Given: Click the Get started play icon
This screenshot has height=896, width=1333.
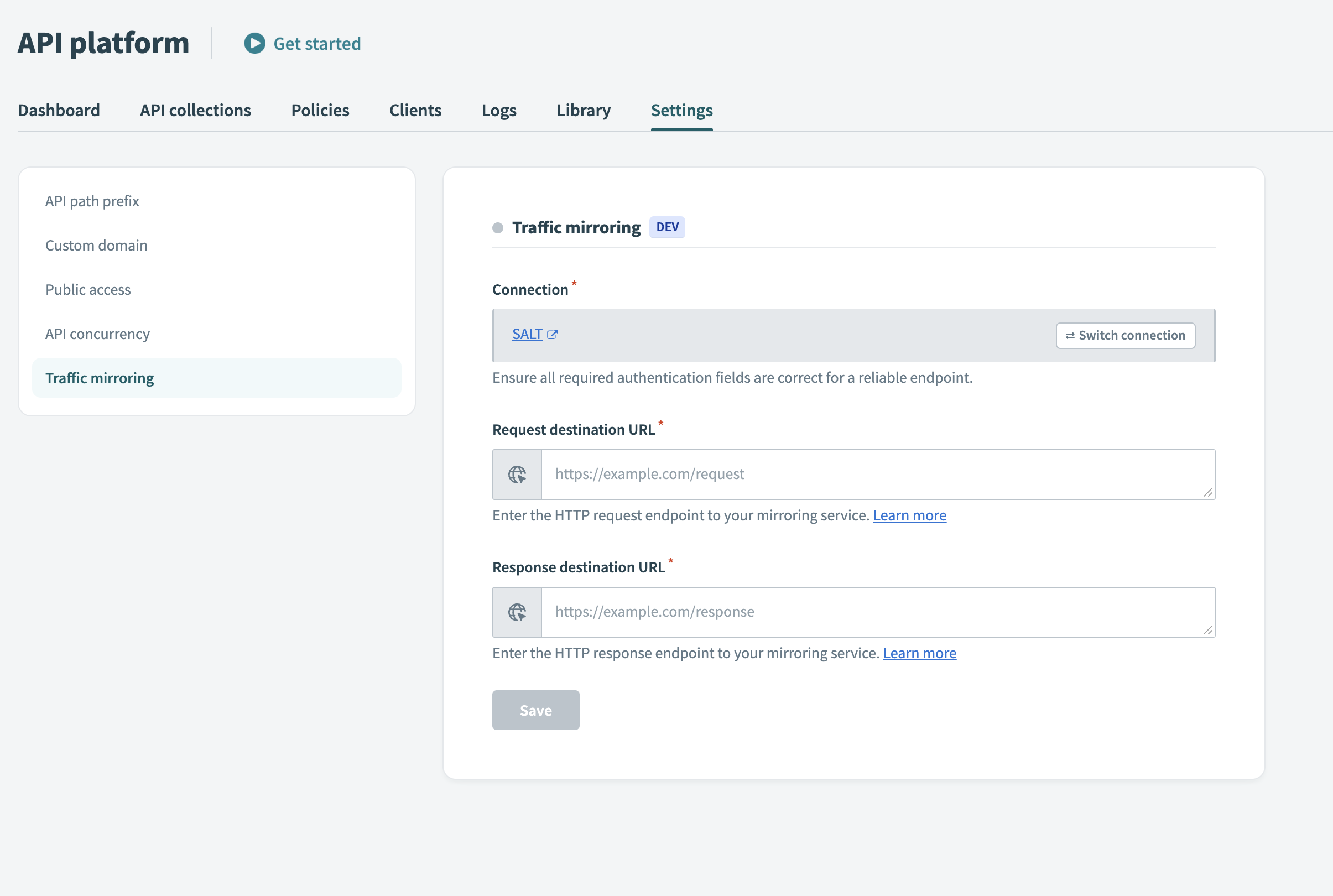Looking at the screenshot, I should pos(255,44).
